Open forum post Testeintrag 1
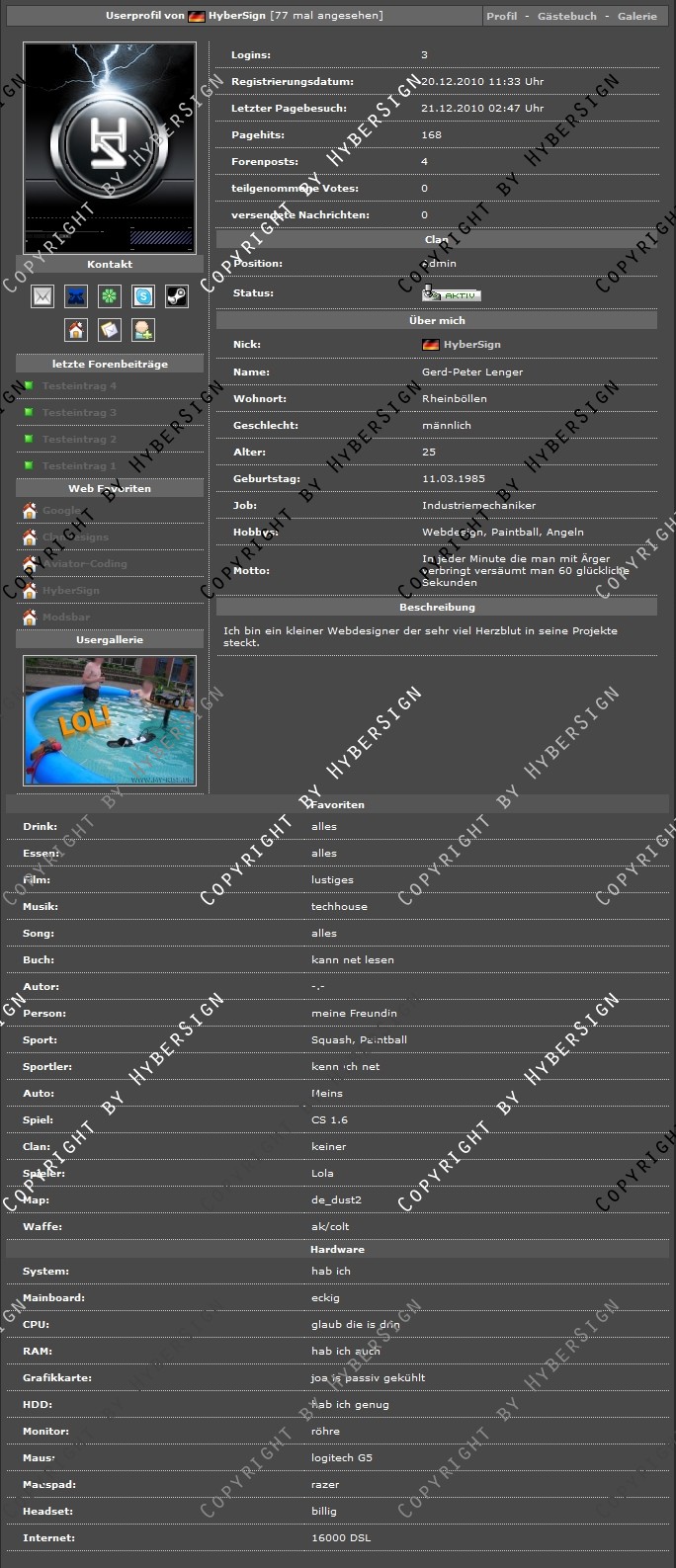 coord(79,465)
